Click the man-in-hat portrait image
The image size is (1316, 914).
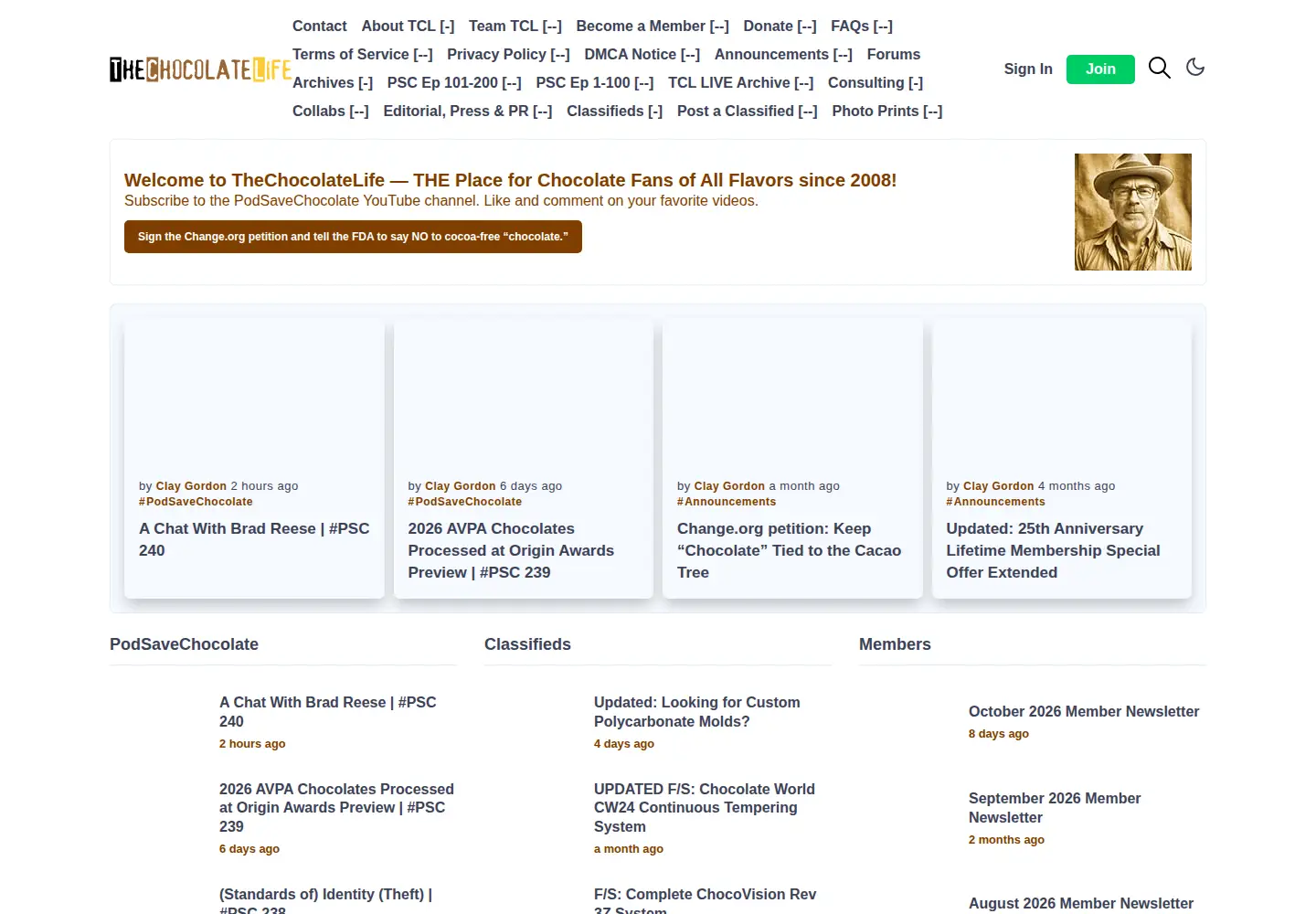[x=1133, y=212]
